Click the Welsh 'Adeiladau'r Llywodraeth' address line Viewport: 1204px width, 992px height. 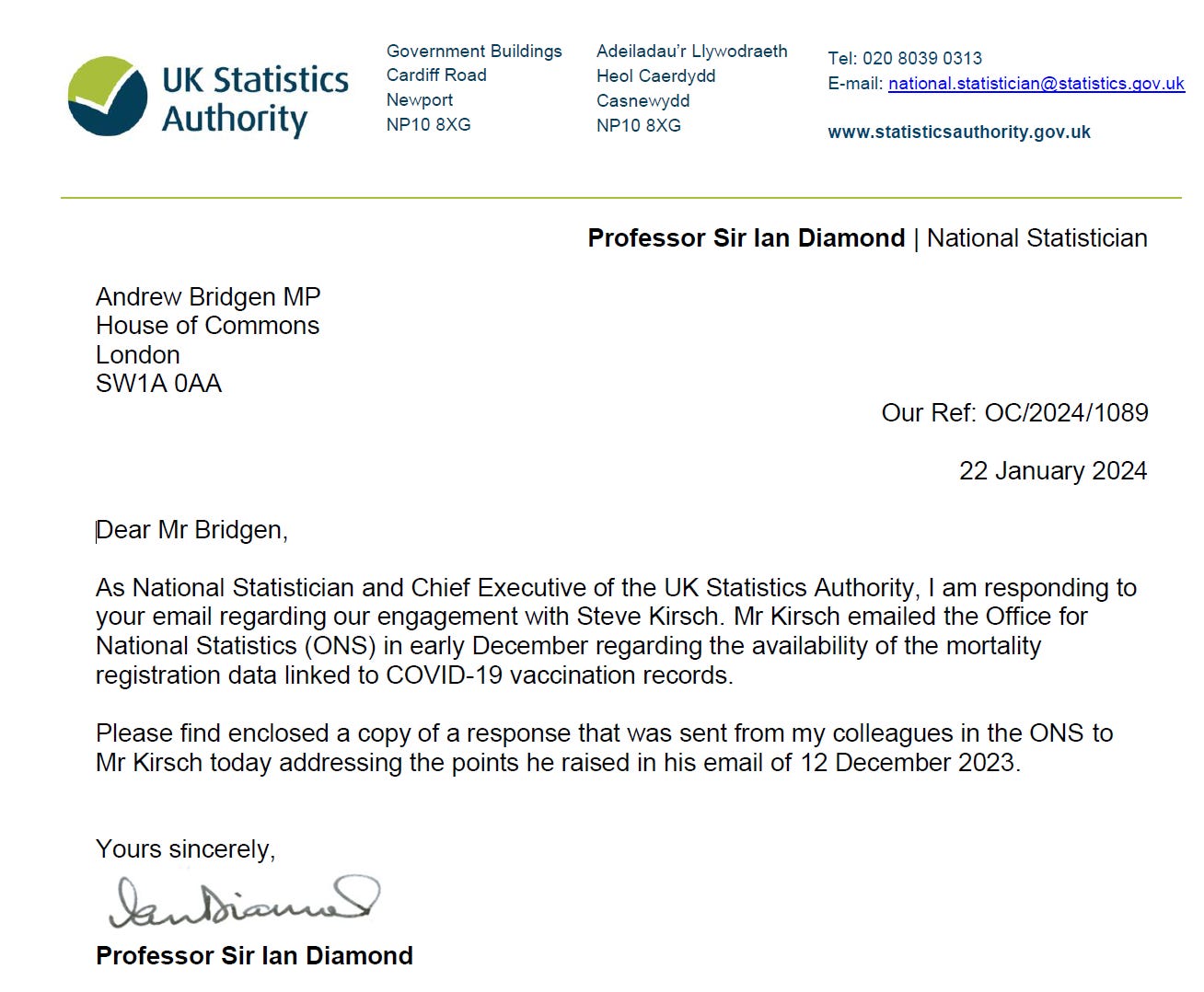(x=691, y=52)
